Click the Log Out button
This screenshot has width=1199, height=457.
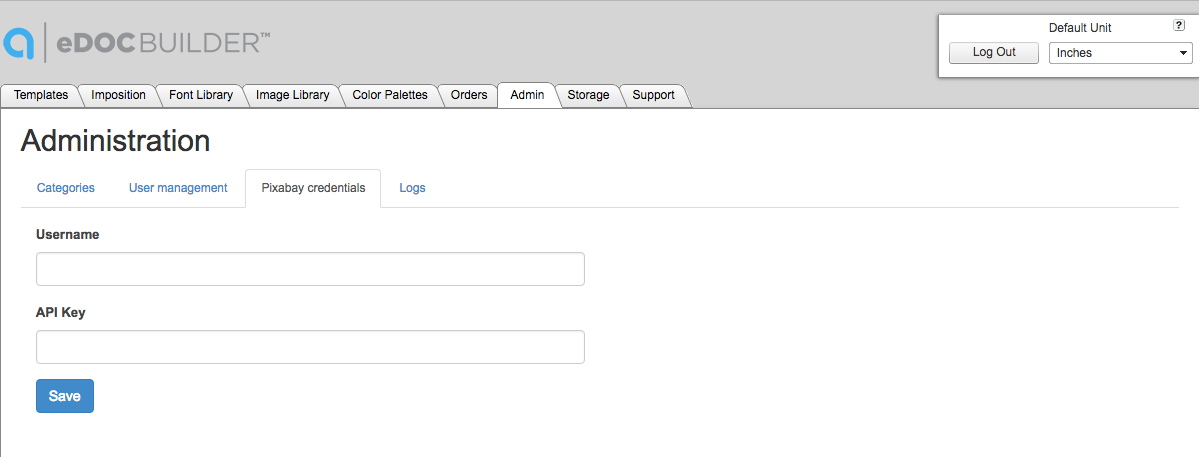pyautogui.click(x=994, y=52)
